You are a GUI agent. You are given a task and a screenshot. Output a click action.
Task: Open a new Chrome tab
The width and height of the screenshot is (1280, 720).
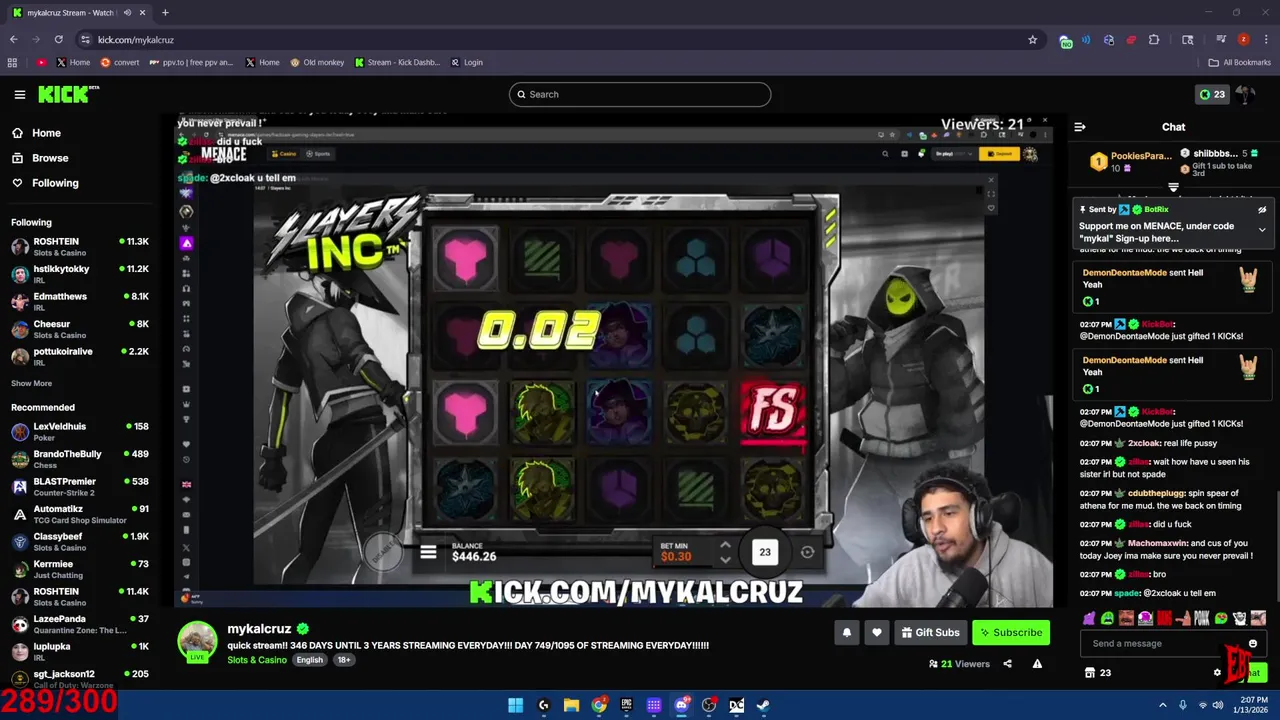(x=165, y=13)
